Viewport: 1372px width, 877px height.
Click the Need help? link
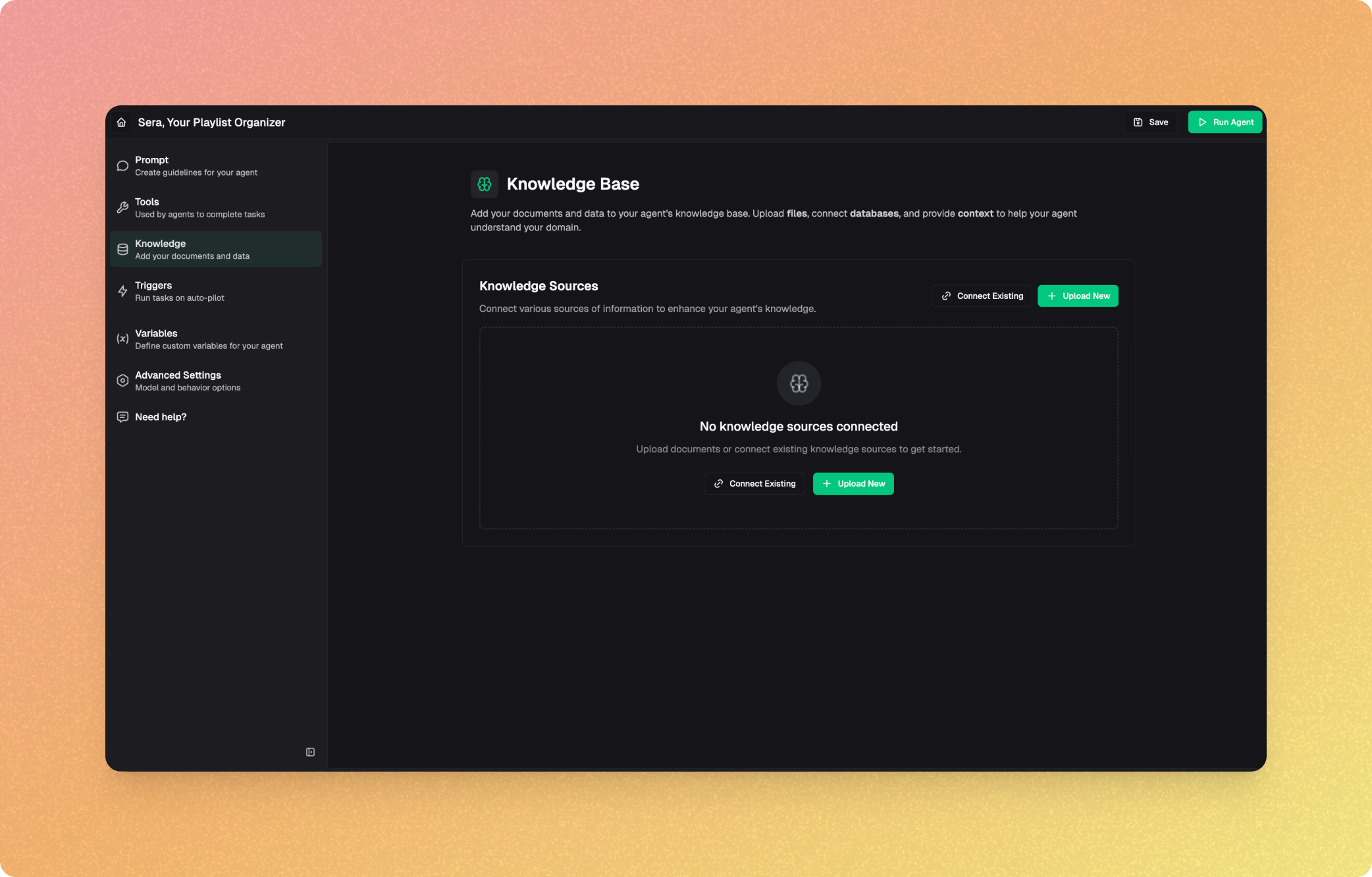tap(161, 417)
